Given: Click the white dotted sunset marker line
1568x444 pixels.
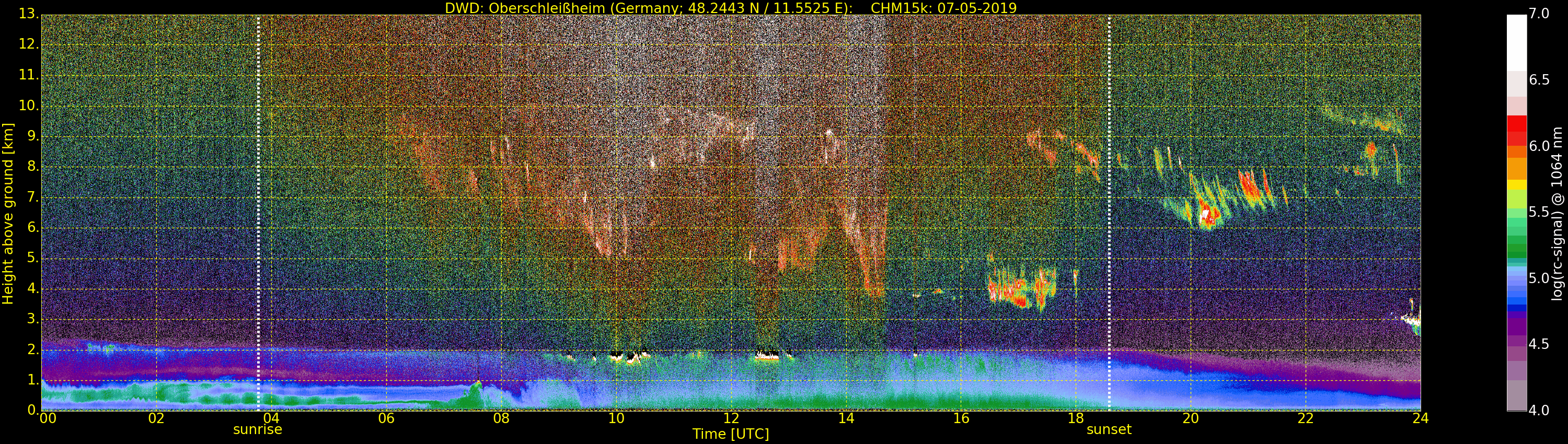Looking at the screenshot, I should (1109, 213).
